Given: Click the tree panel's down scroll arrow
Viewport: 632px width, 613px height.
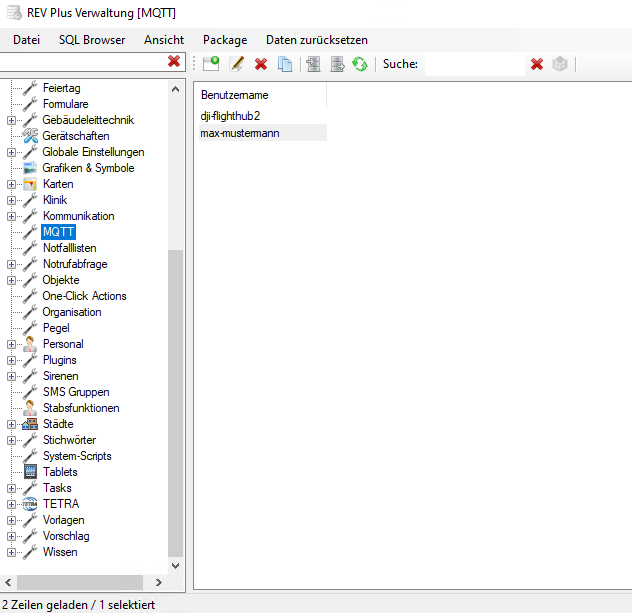Looking at the screenshot, I should click(176, 565).
